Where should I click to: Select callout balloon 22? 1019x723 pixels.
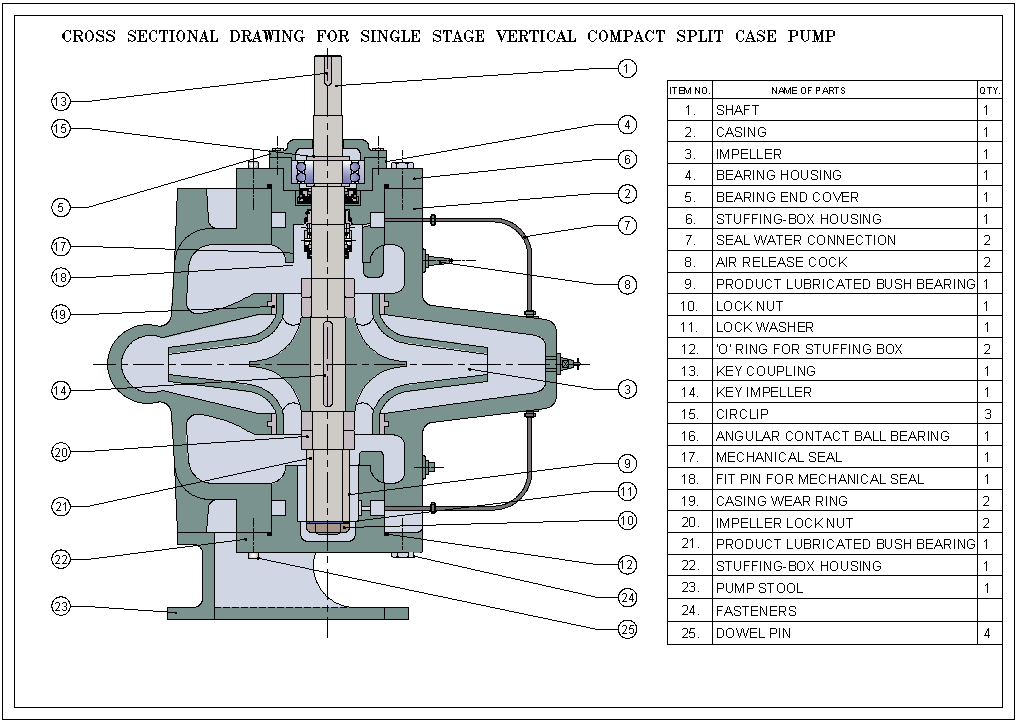(x=60, y=559)
